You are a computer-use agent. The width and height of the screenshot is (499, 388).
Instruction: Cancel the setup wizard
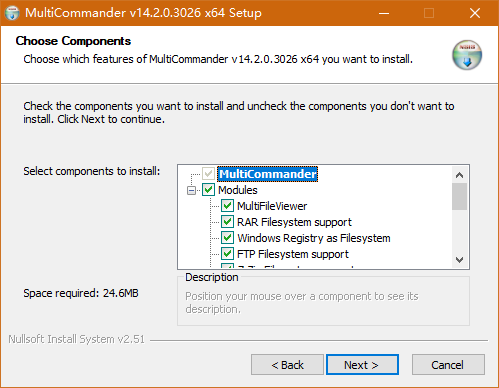448,365
